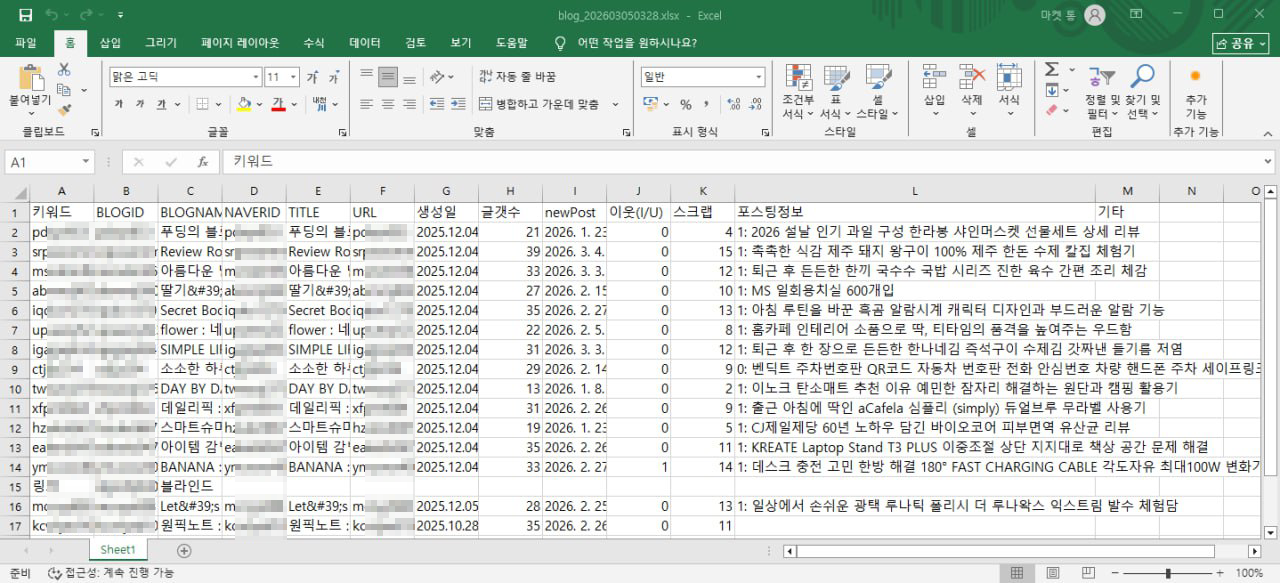1280x583 pixels.
Task: Switch to the 페이지 레이아웃 tab
Action: pos(240,43)
